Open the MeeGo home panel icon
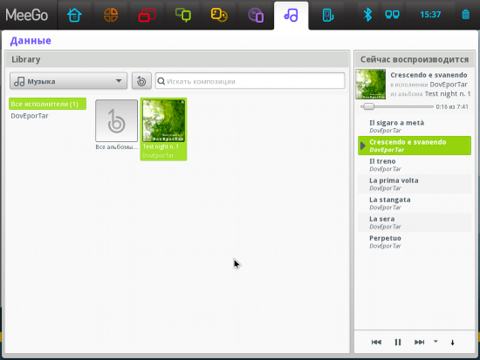480x360 pixels. click(74, 15)
